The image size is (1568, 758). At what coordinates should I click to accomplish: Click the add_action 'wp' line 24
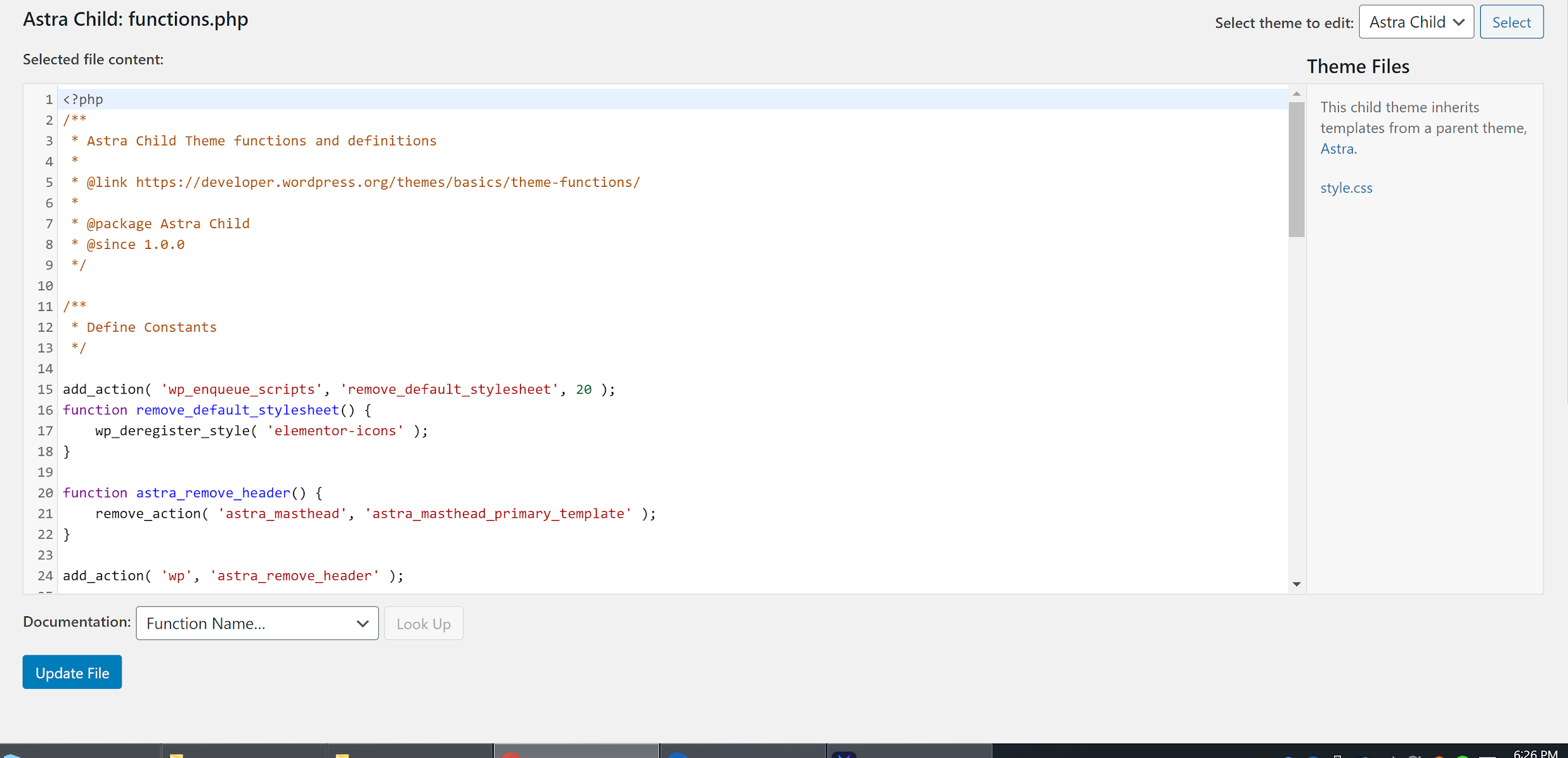click(x=232, y=576)
